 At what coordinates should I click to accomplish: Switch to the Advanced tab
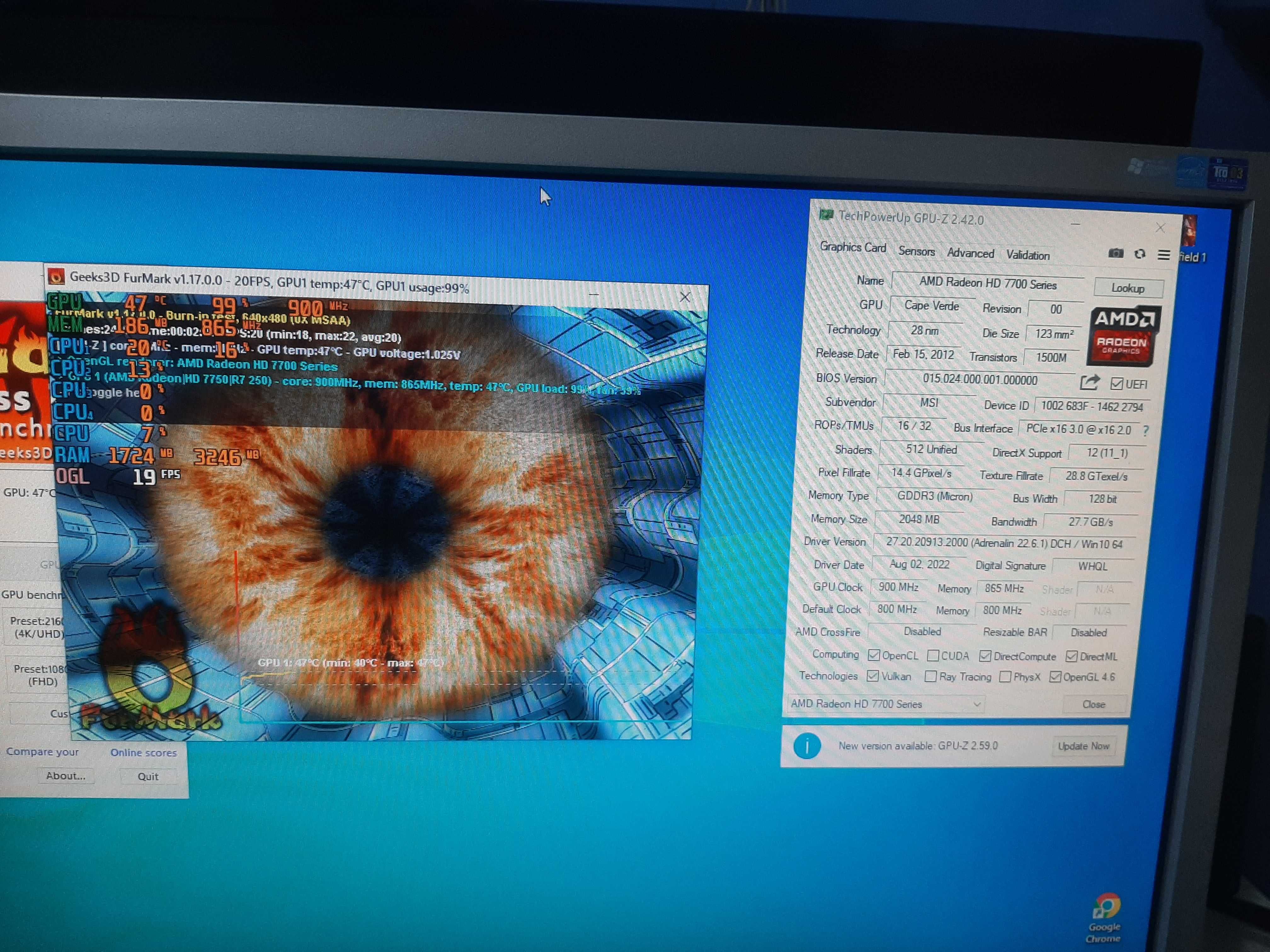coord(970,253)
